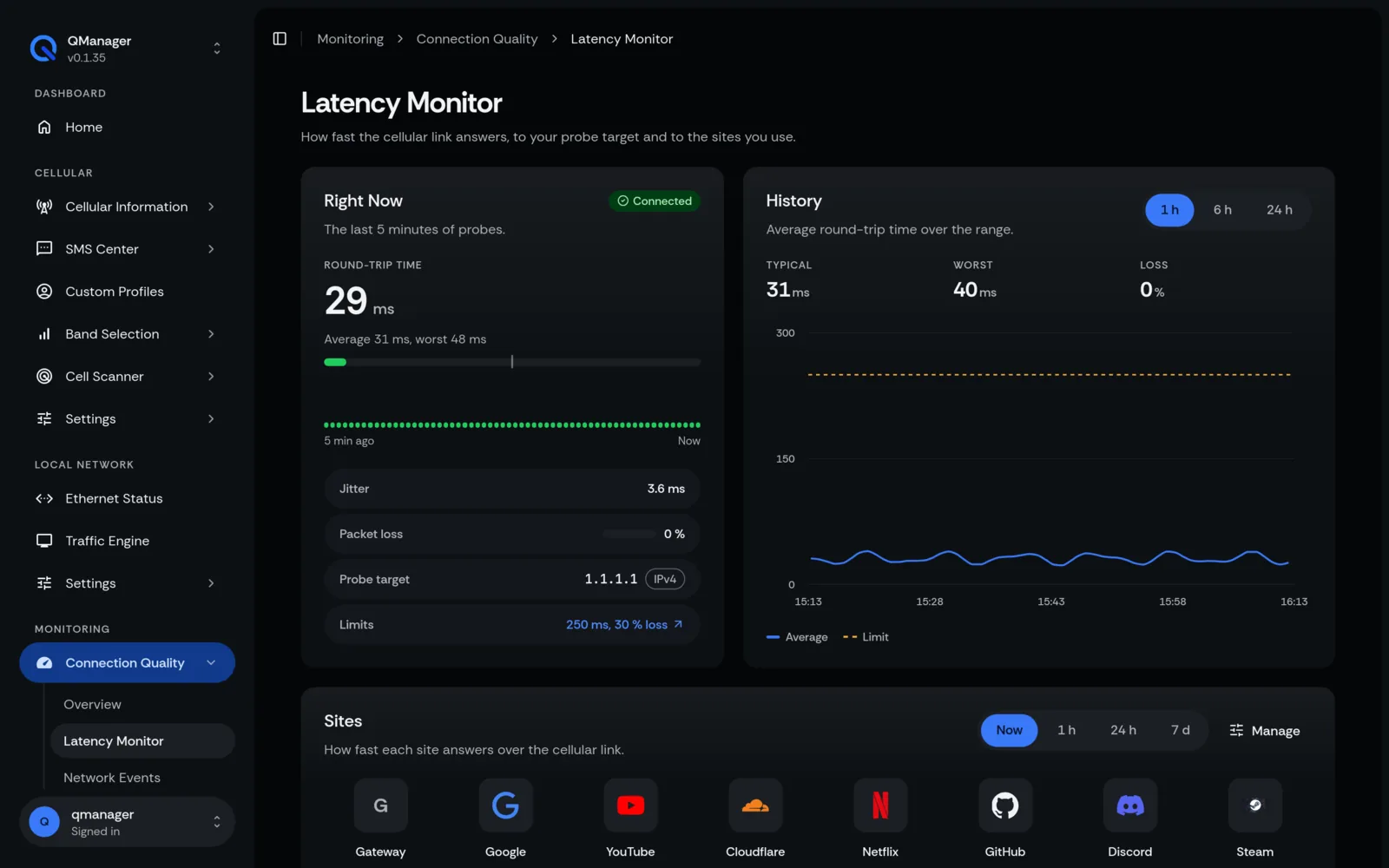Click the IPv4 tag next to 1.1.1.1

(x=665, y=580)
